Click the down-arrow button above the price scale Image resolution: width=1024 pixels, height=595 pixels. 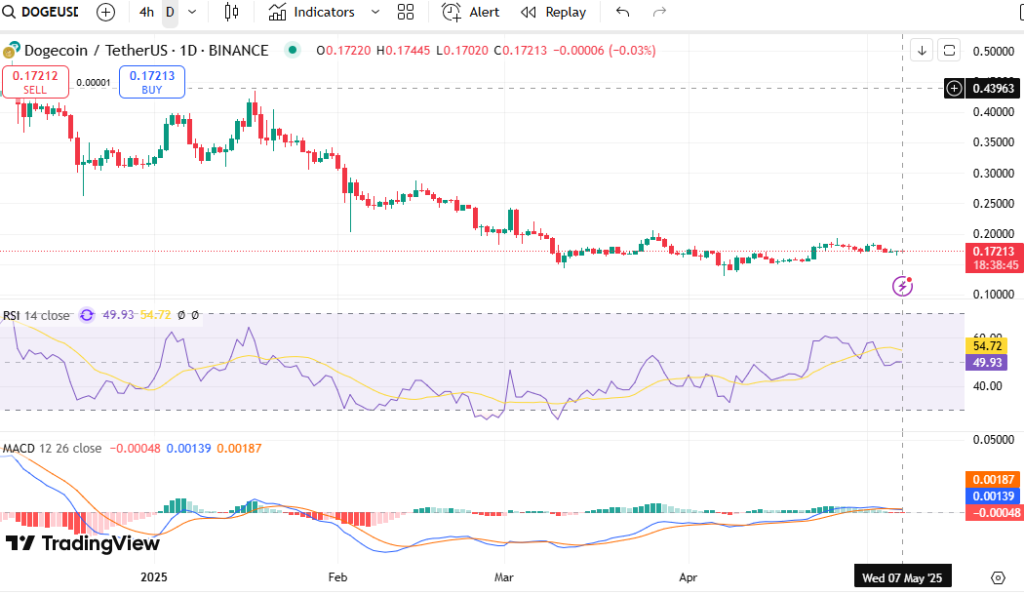click(x=922, y=50)
